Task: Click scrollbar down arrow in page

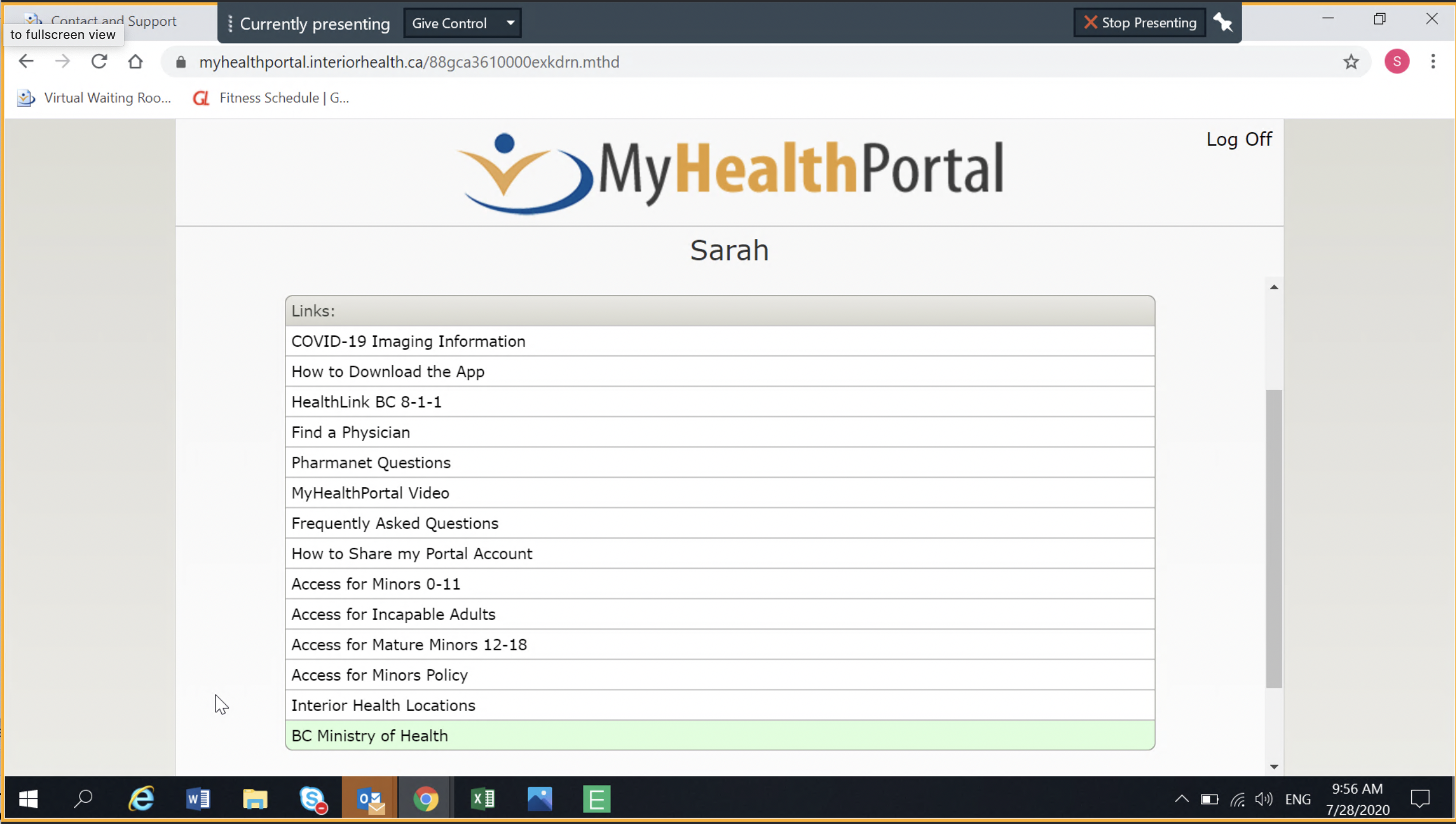Action: 1274,766
